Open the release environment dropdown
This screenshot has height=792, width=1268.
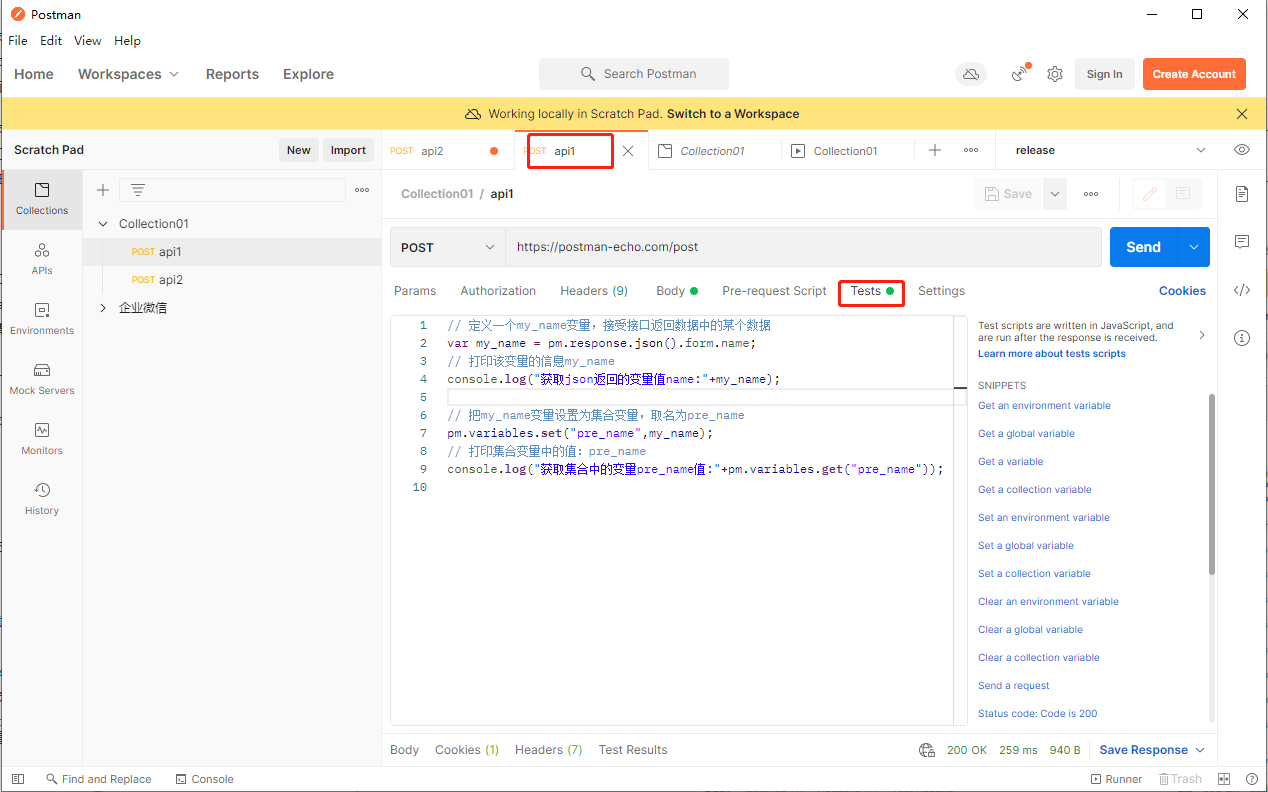click(x=1110, y=150)
